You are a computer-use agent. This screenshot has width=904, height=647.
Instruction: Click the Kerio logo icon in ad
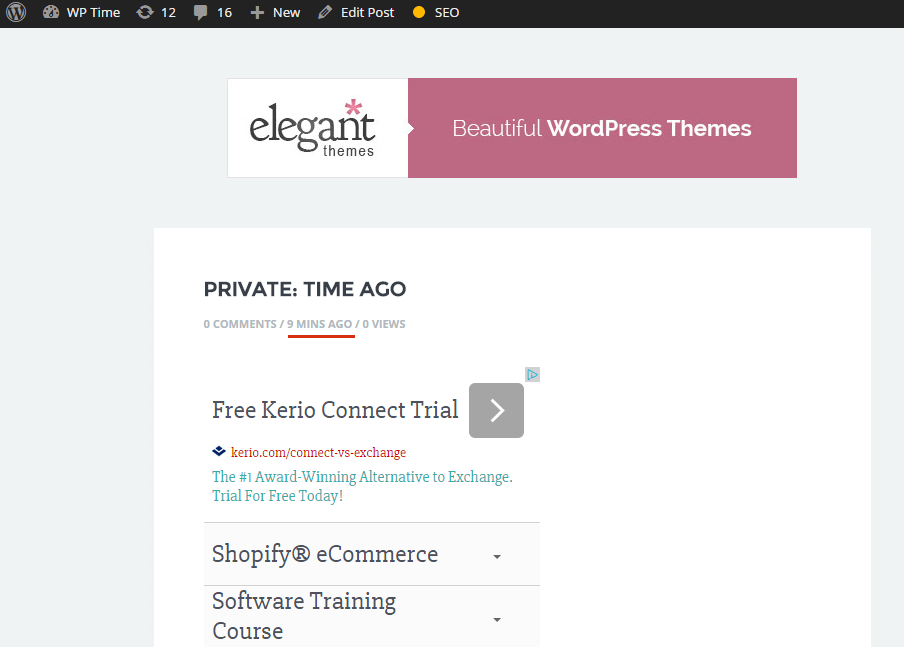(x=219, y=452)
